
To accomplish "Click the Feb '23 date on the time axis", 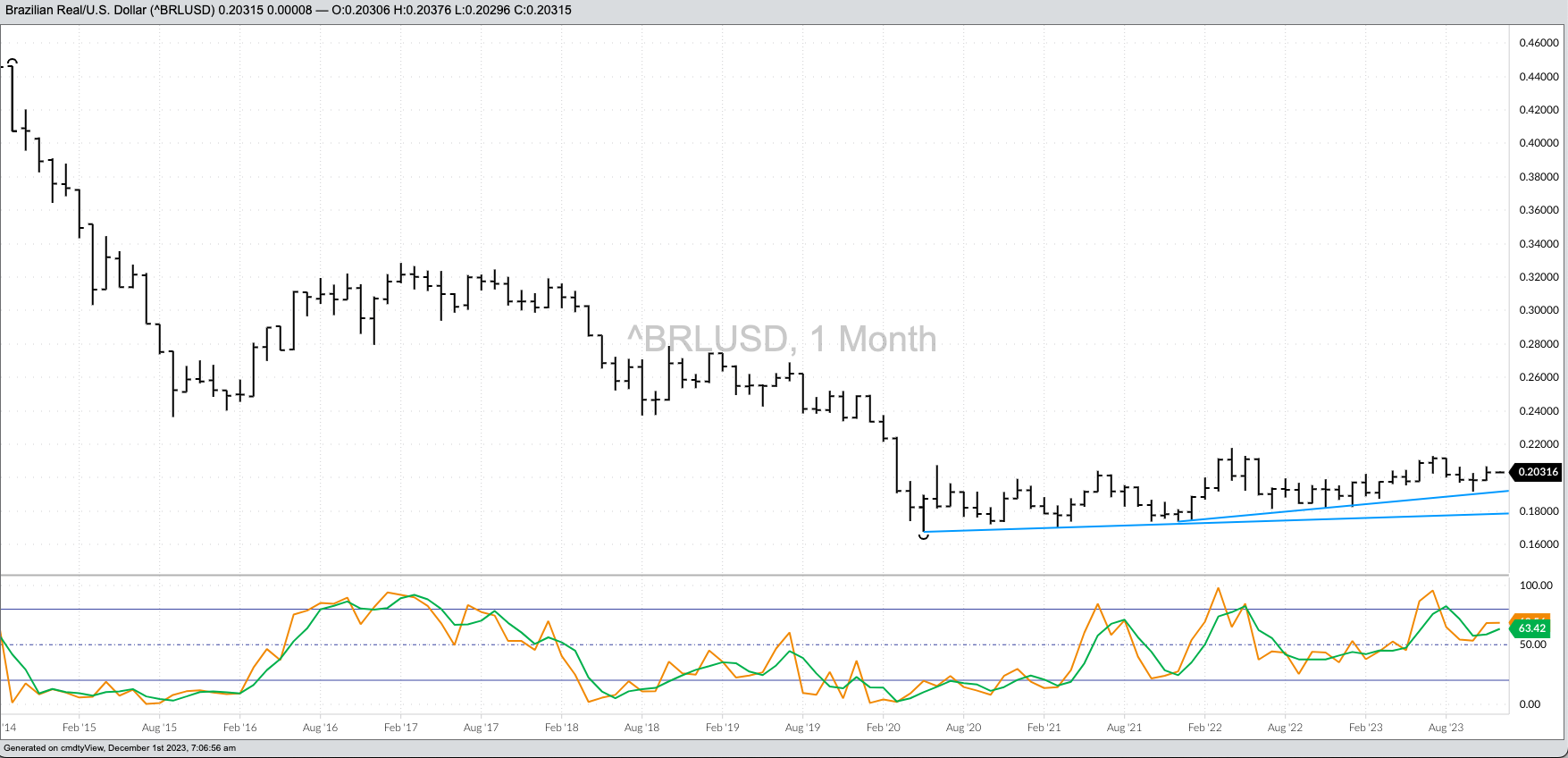I will 1365,728.
